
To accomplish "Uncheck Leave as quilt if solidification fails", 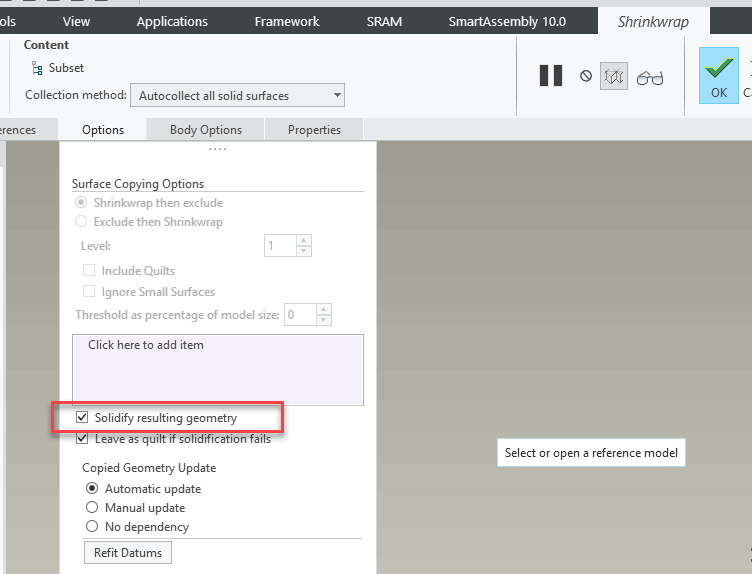I will (82, 438).
